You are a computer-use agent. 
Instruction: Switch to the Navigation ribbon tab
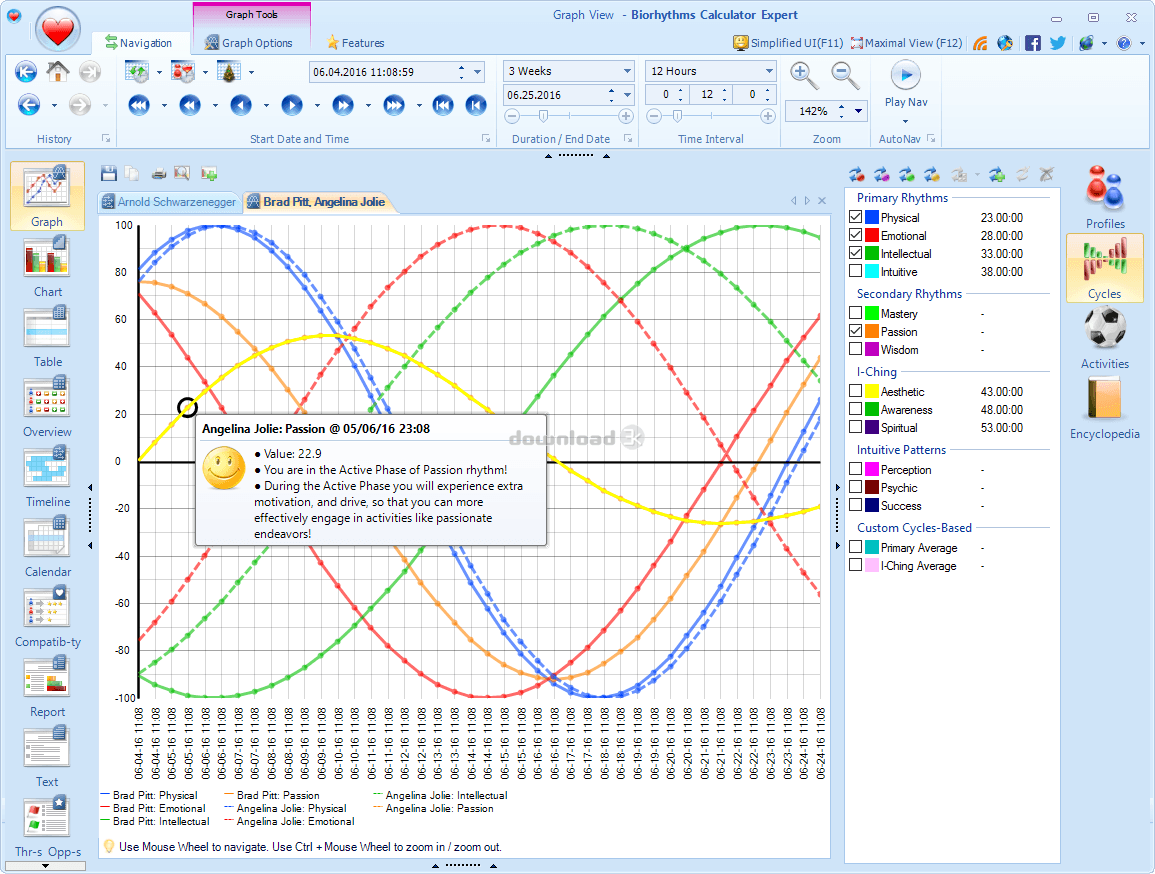tap(139, 43)
